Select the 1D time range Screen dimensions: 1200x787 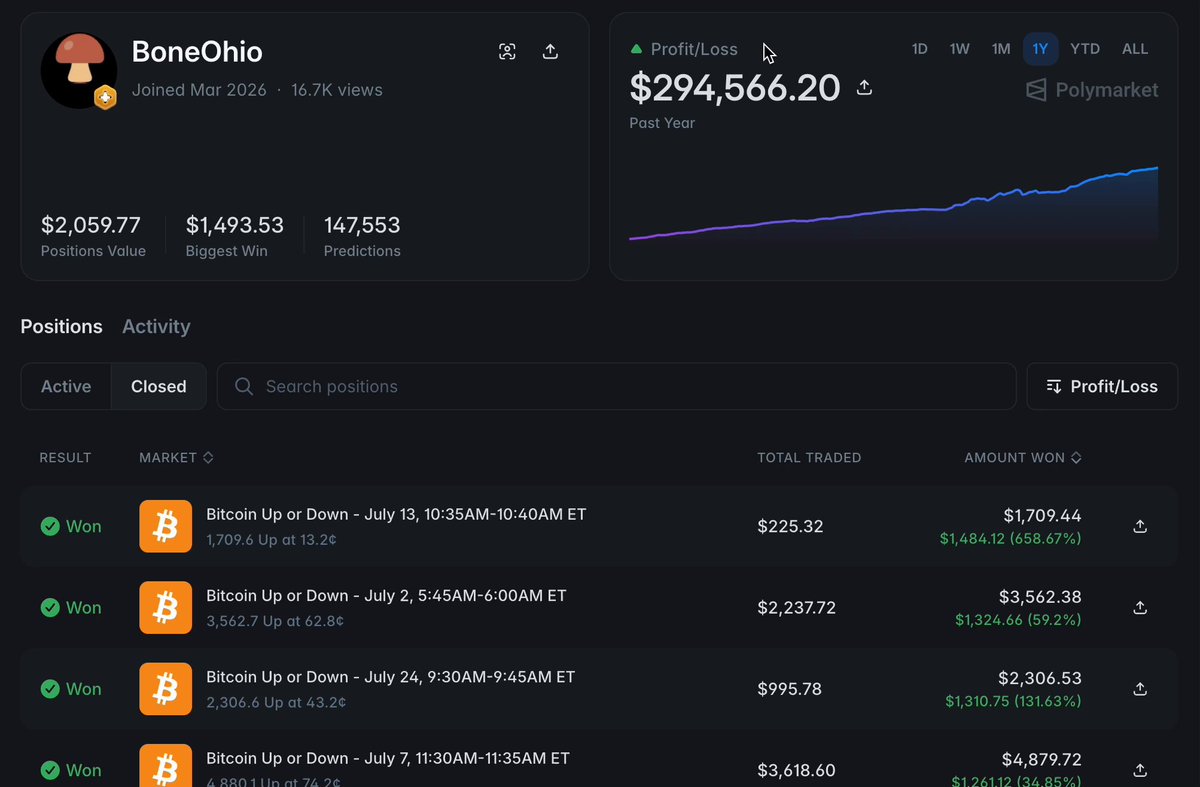[x=919, y=49]
